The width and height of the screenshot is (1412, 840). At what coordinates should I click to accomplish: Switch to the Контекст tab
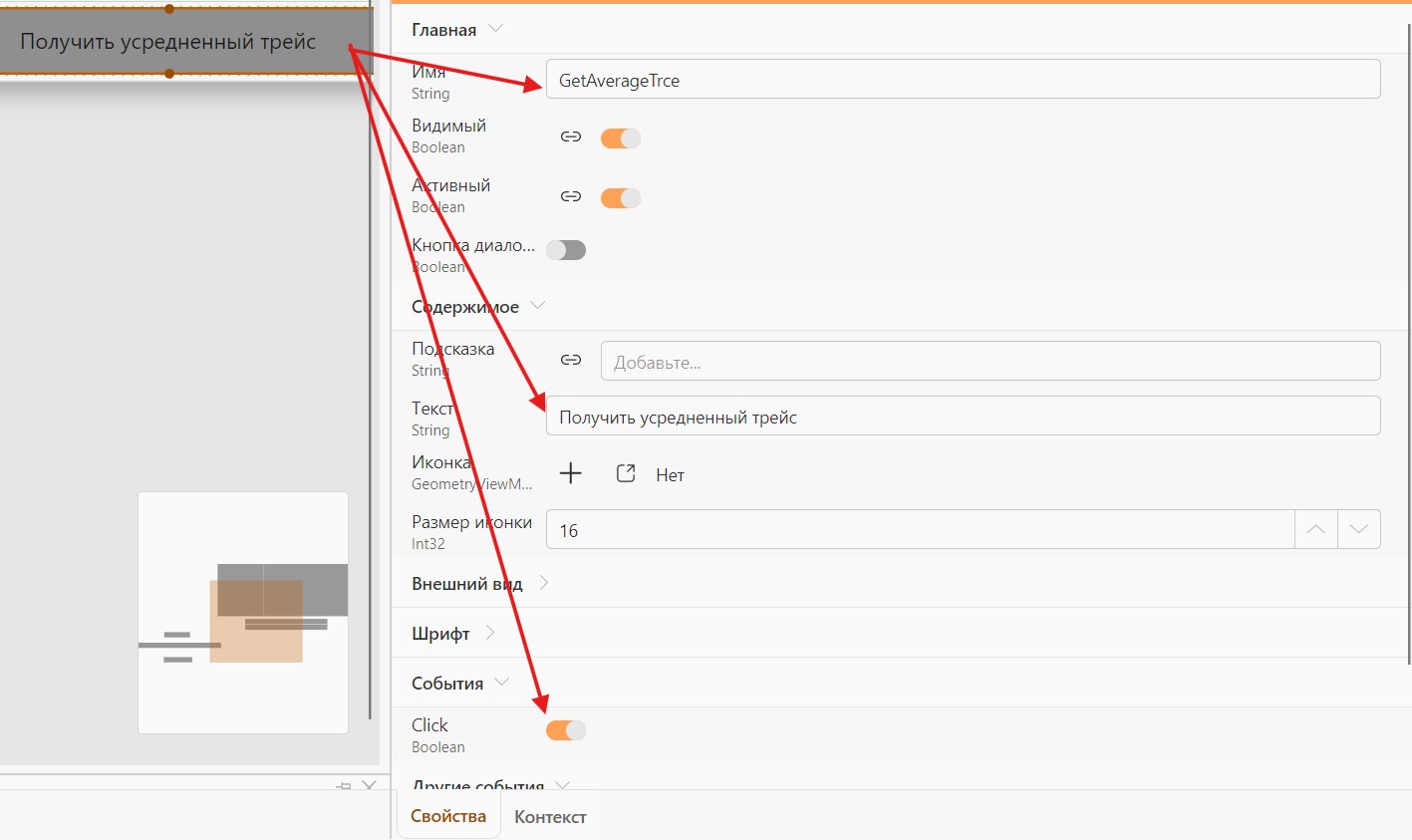pyautogui.click(x=550, y=817)
